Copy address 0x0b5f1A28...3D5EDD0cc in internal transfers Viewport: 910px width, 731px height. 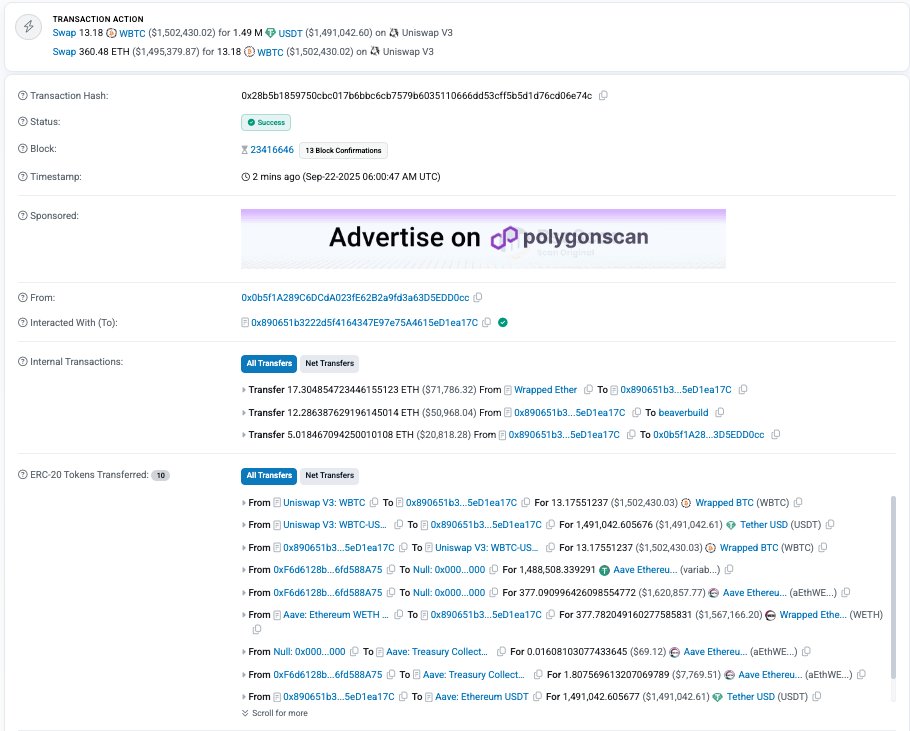[x=775, y=435]
